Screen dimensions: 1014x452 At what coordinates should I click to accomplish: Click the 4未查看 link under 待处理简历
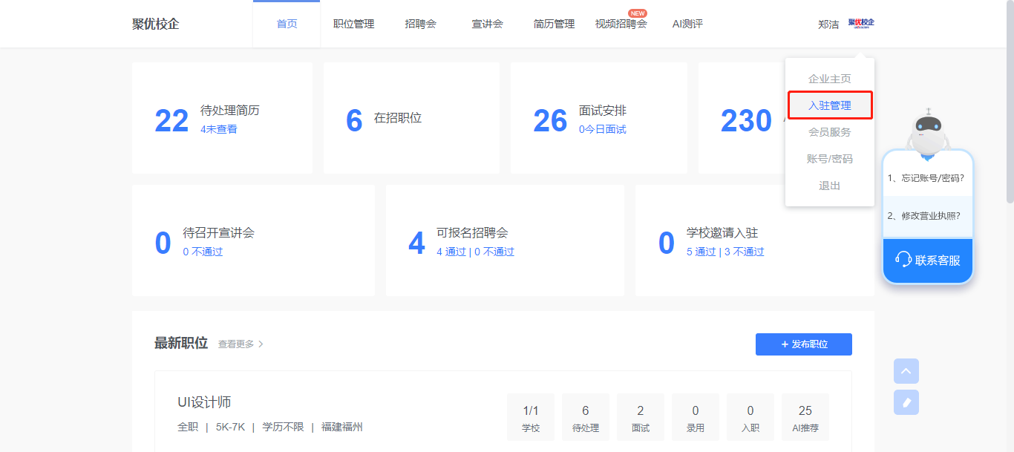click(x=218, y=129)
